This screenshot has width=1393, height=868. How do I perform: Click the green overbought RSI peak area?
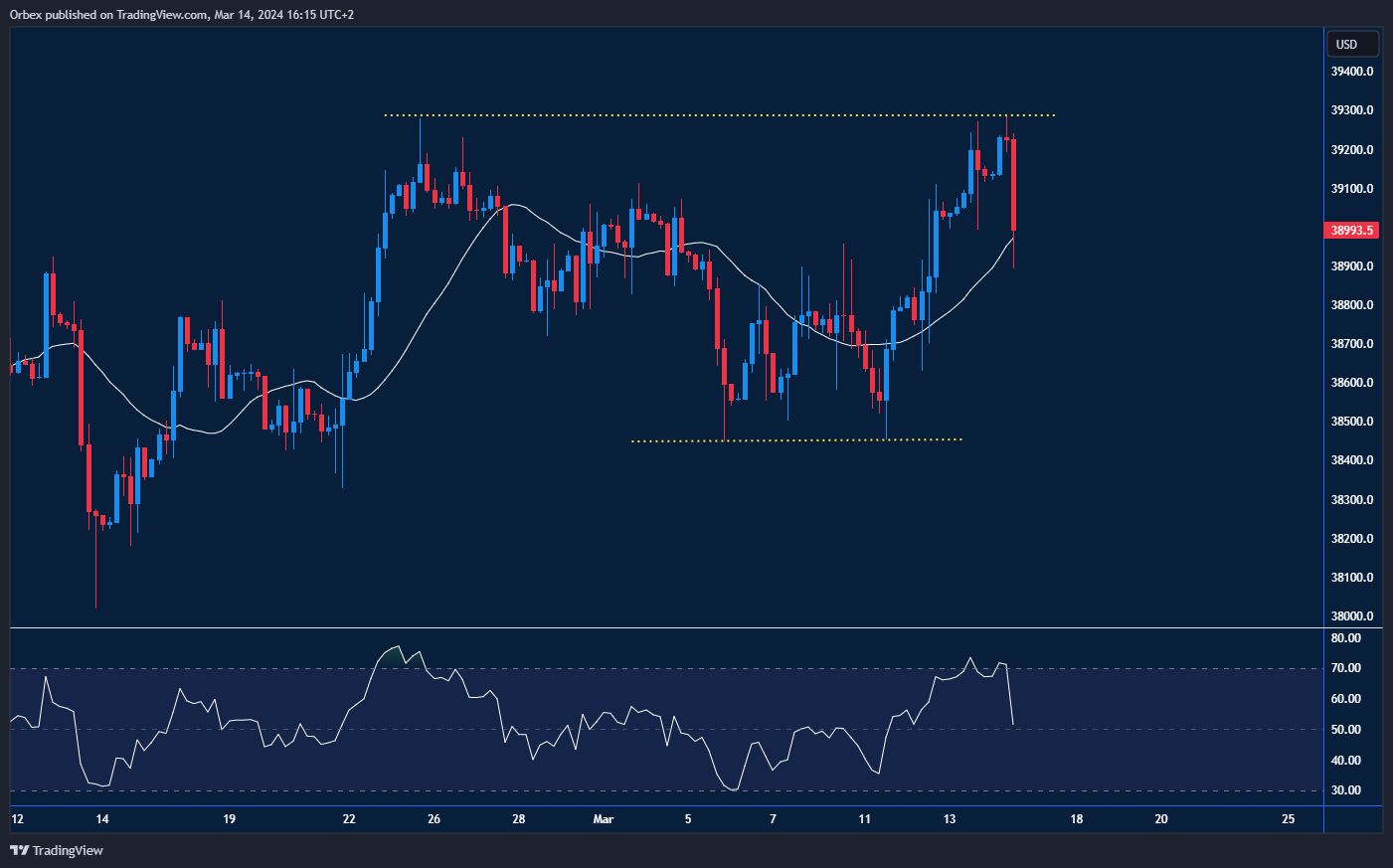[392, 655]
